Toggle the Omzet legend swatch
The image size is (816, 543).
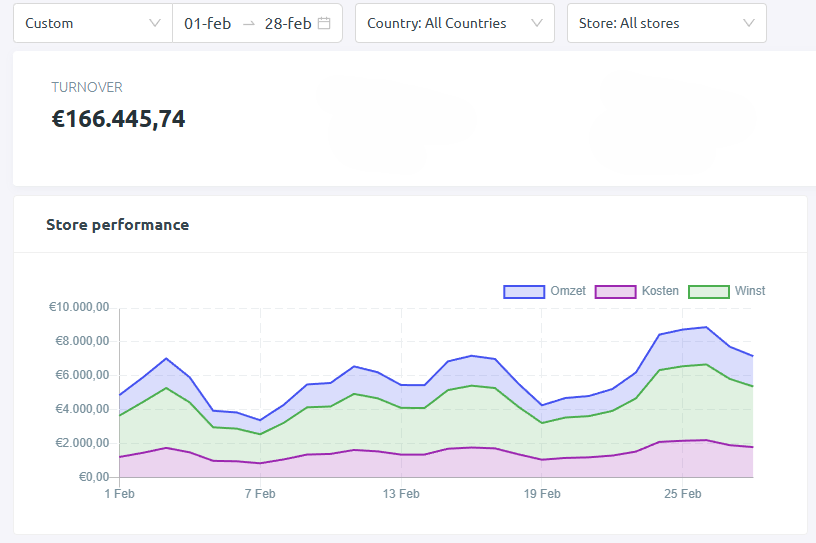click(524, 292)
